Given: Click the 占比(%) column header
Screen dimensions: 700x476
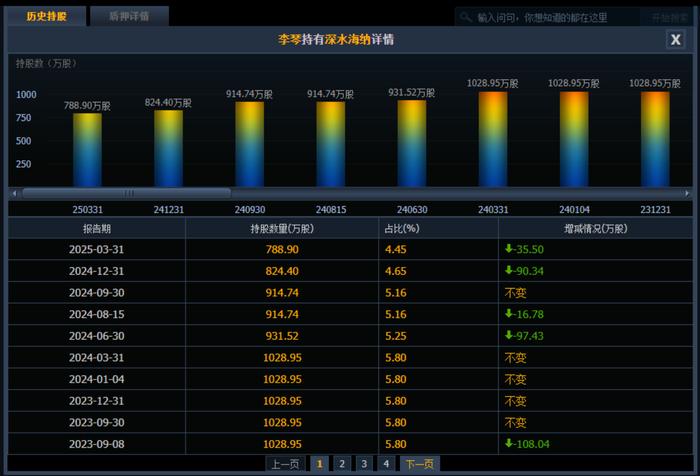Looking at the screenshot, I should click(x=438, y=229).
